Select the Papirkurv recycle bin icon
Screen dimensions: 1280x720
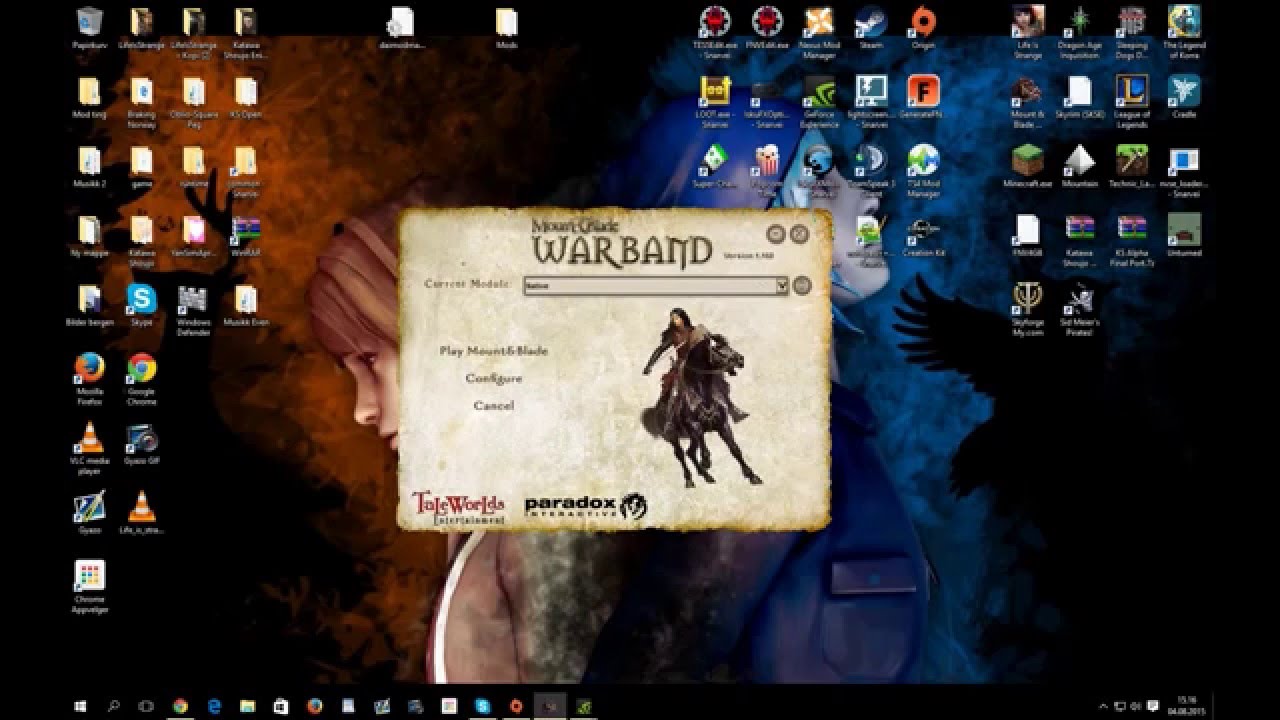pyautogui.click(x=89, y=27)
